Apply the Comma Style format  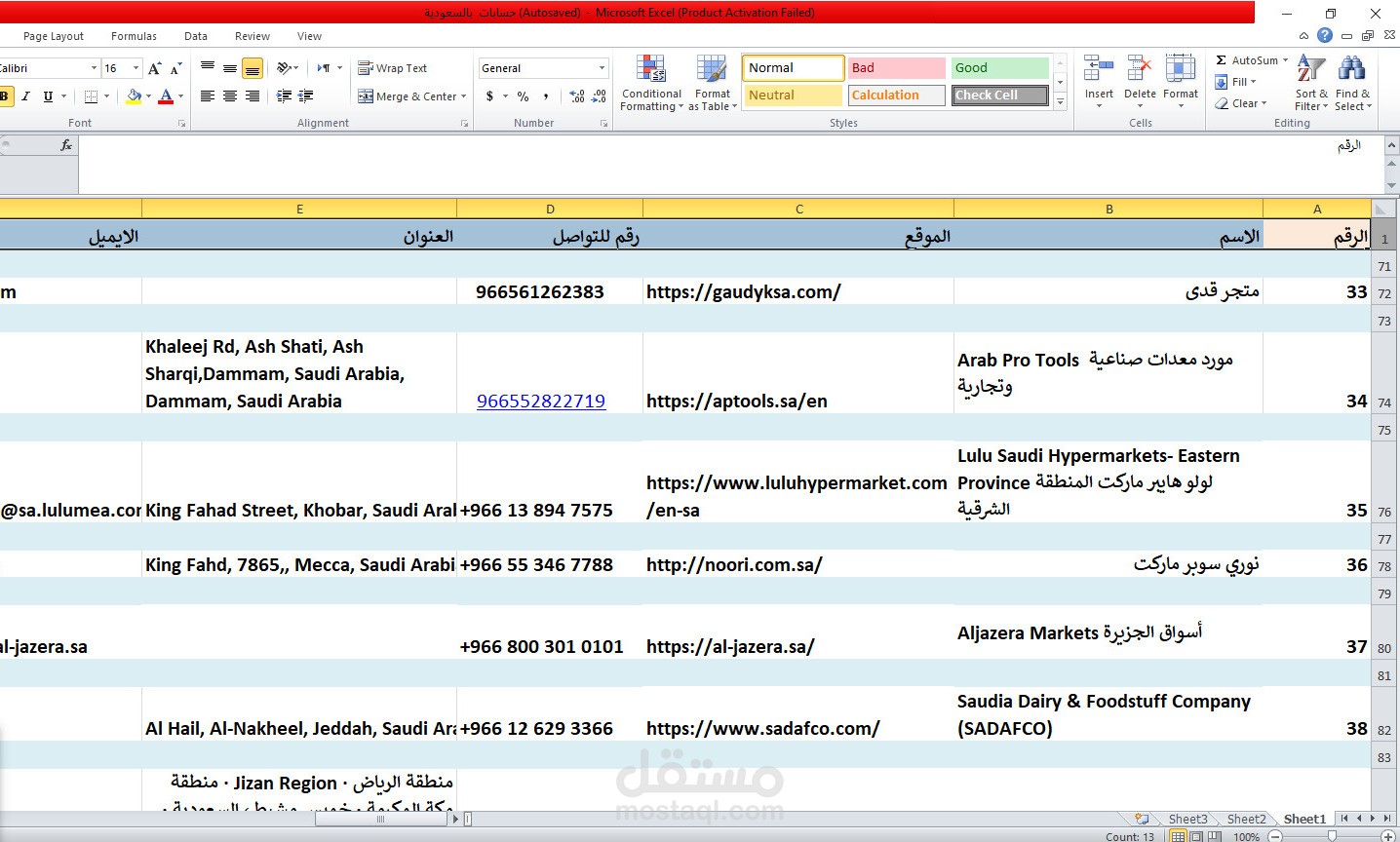[546, 96]
